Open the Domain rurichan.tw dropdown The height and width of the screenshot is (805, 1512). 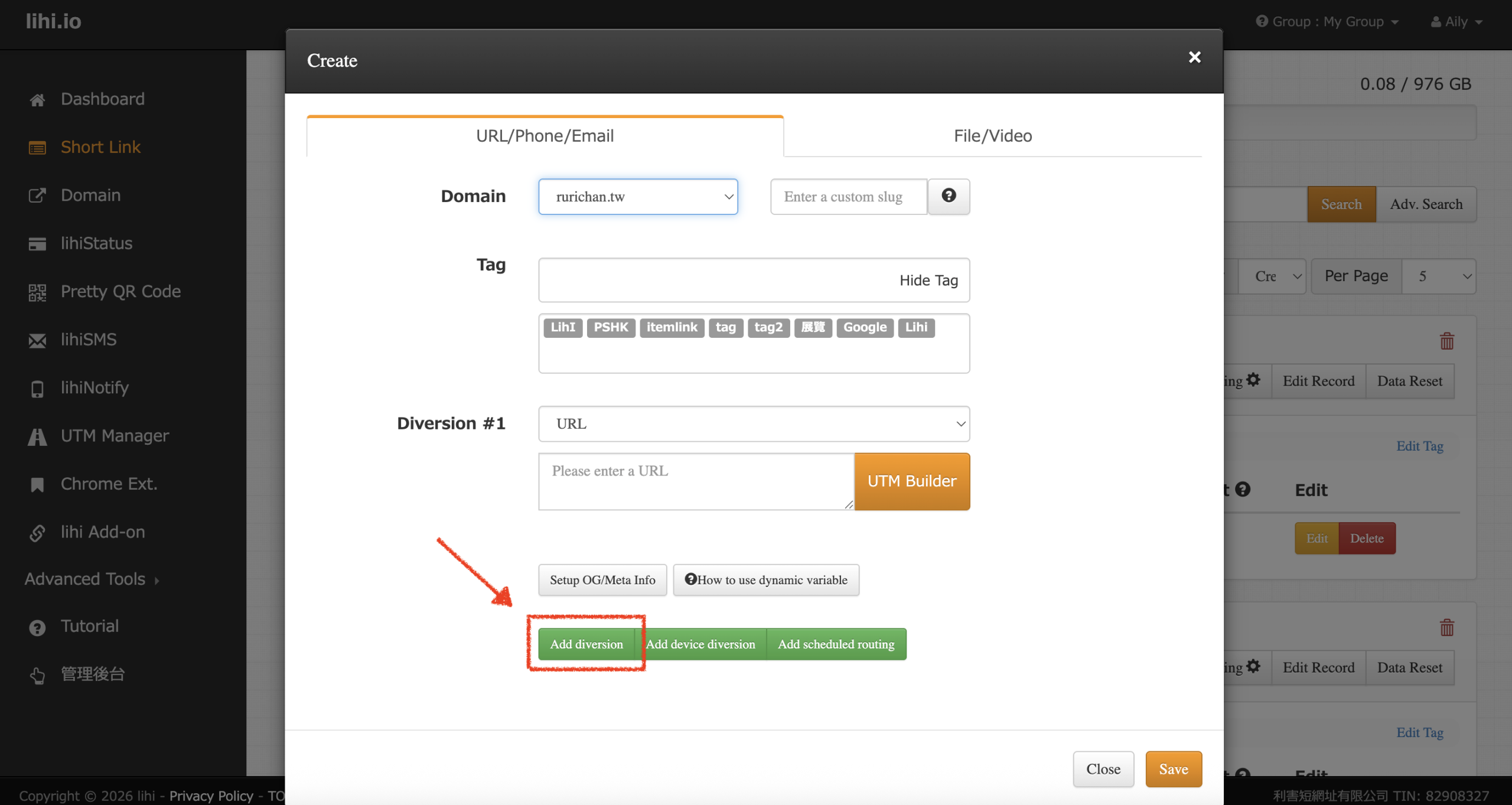tap(638, 197)
